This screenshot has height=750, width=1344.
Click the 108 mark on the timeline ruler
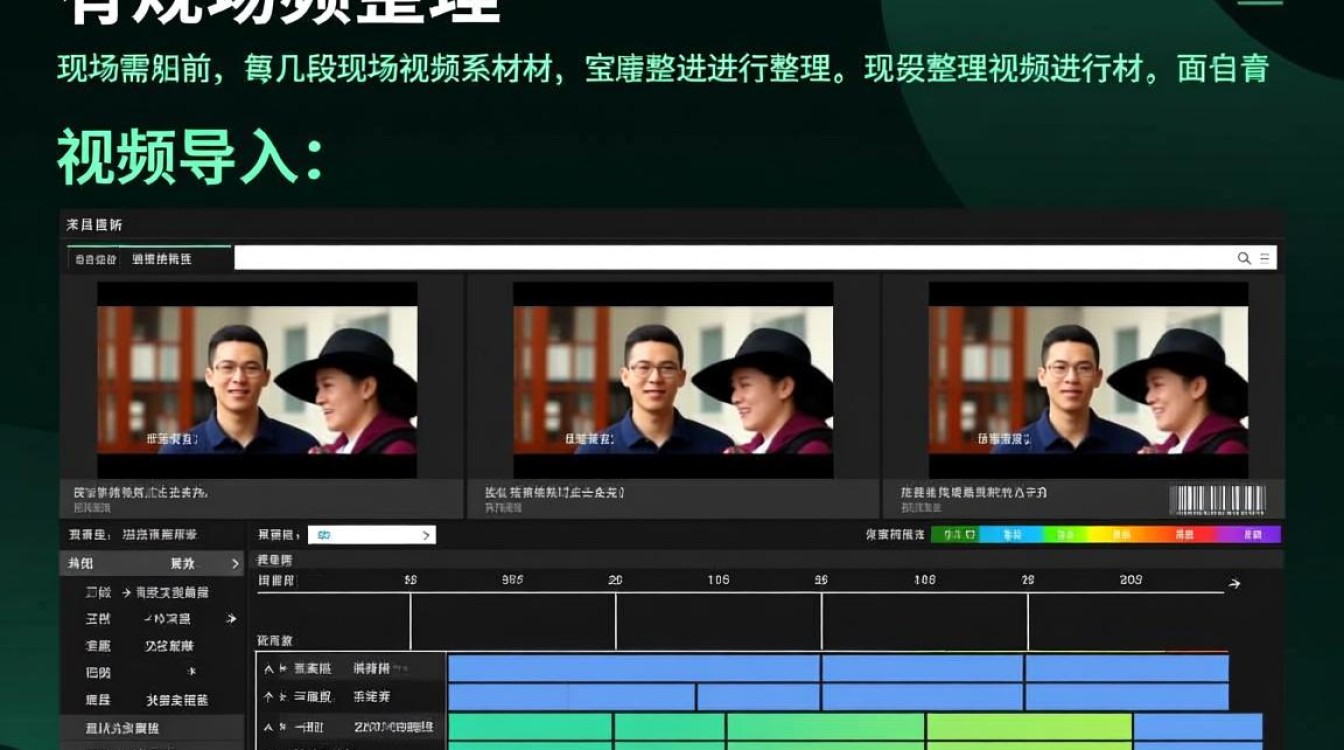(x=924, y=580)
